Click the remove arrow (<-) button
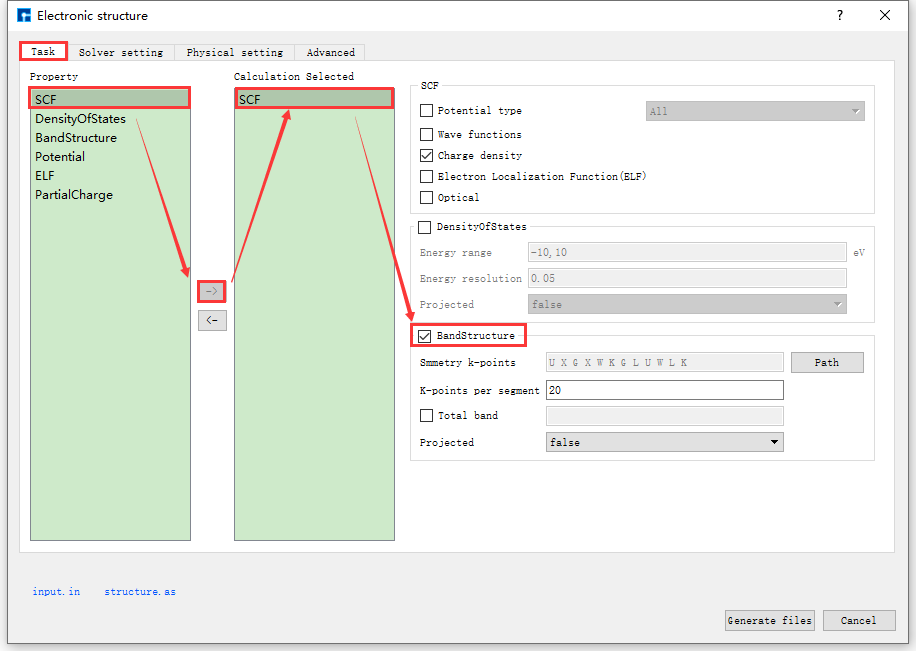 (212, 320)
